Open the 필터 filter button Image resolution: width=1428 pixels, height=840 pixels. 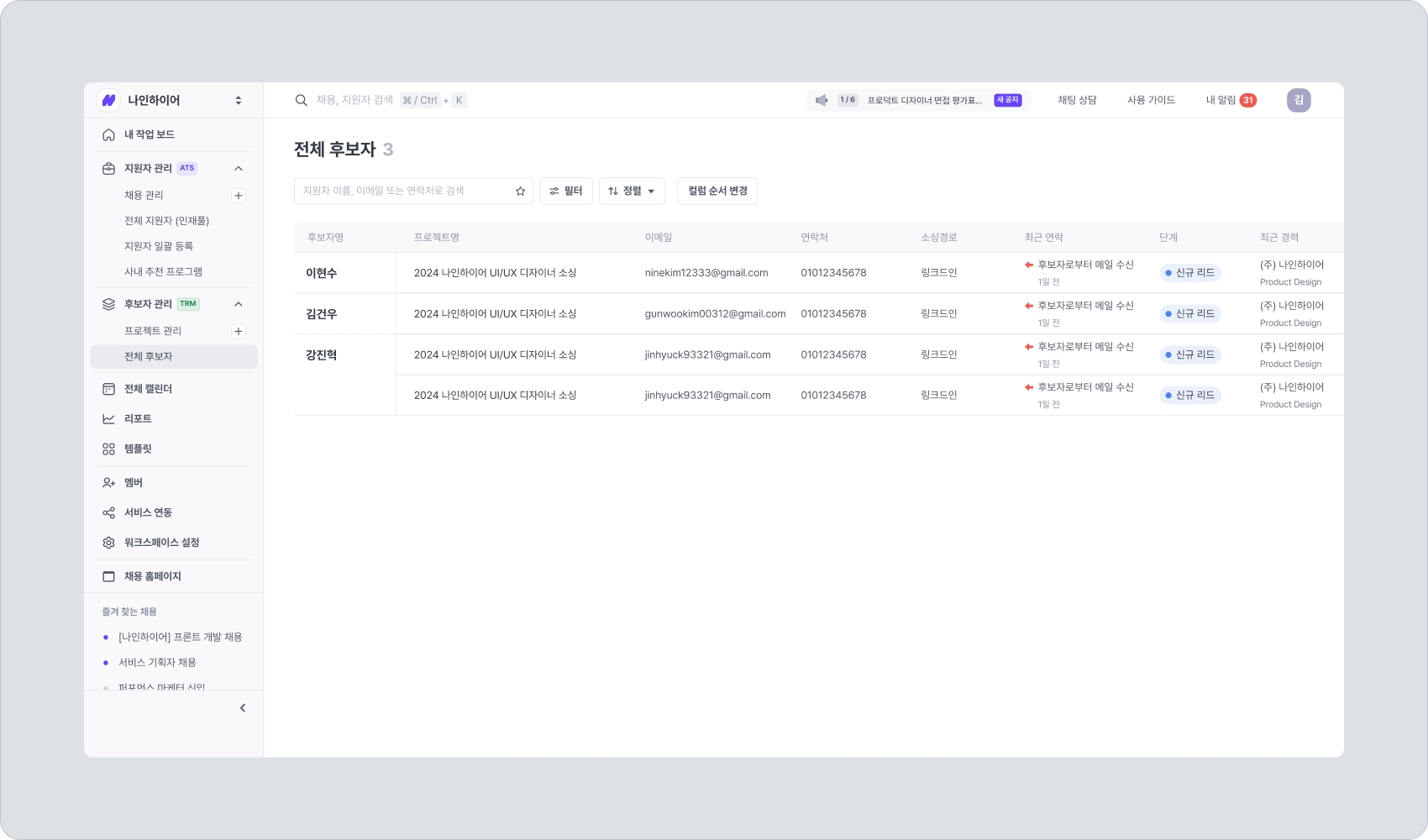pyautogui.click(x=566, y=191)
